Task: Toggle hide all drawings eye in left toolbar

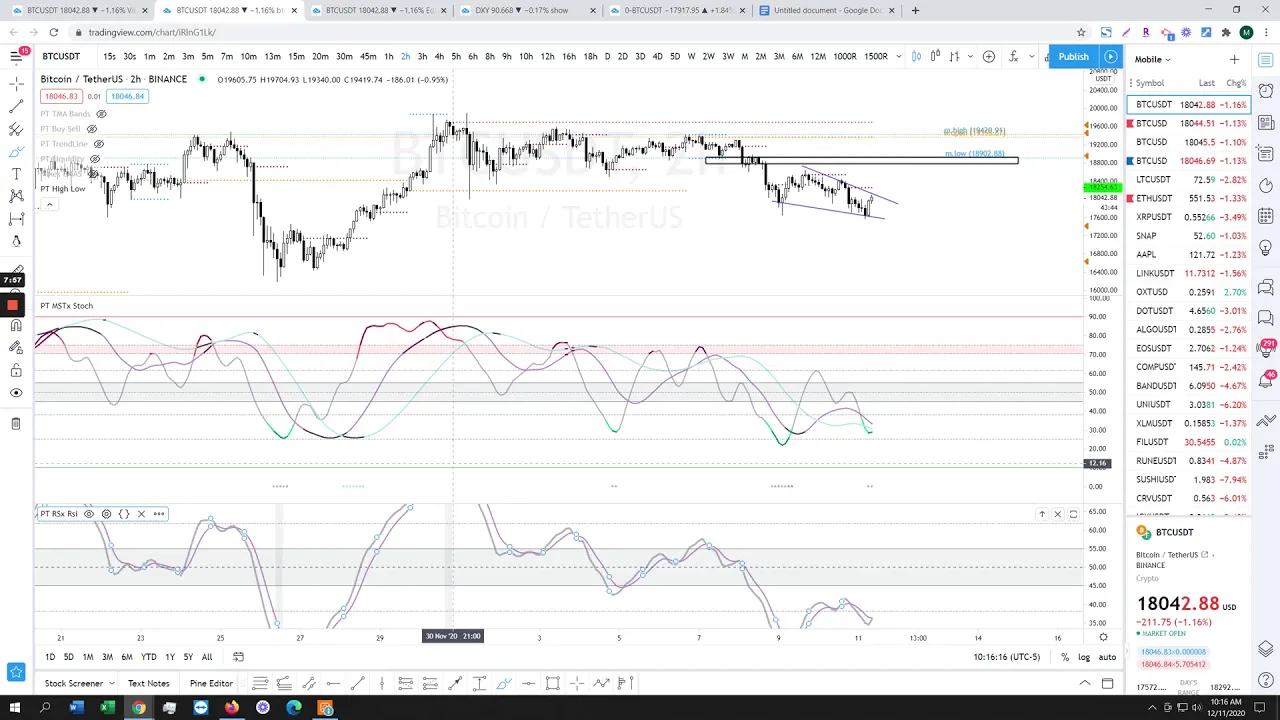Action: 16,393
